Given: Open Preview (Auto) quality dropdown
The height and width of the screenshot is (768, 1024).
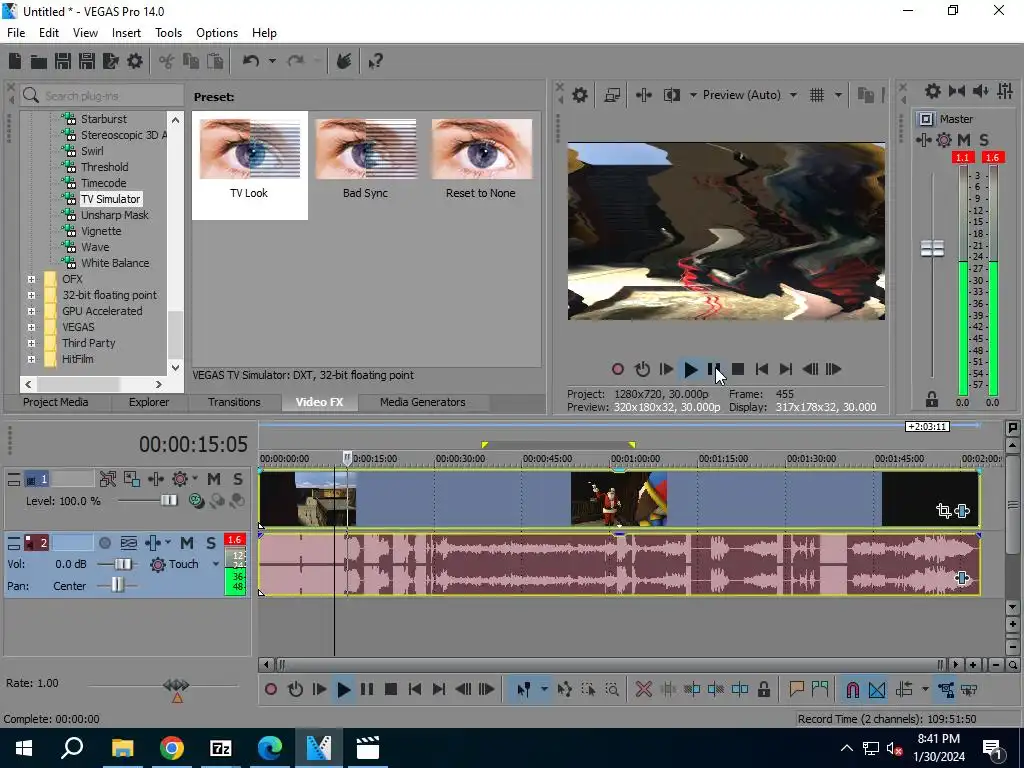Looking at the screenshot, I should click(x=793, y=95).
